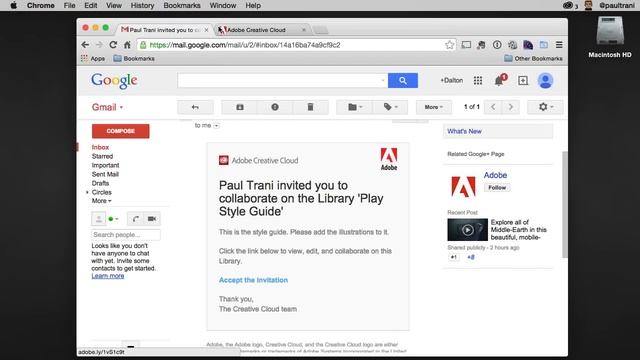640x360 pixels.
Task: Click the blue Google search button
Action: [x=402, y=80]
